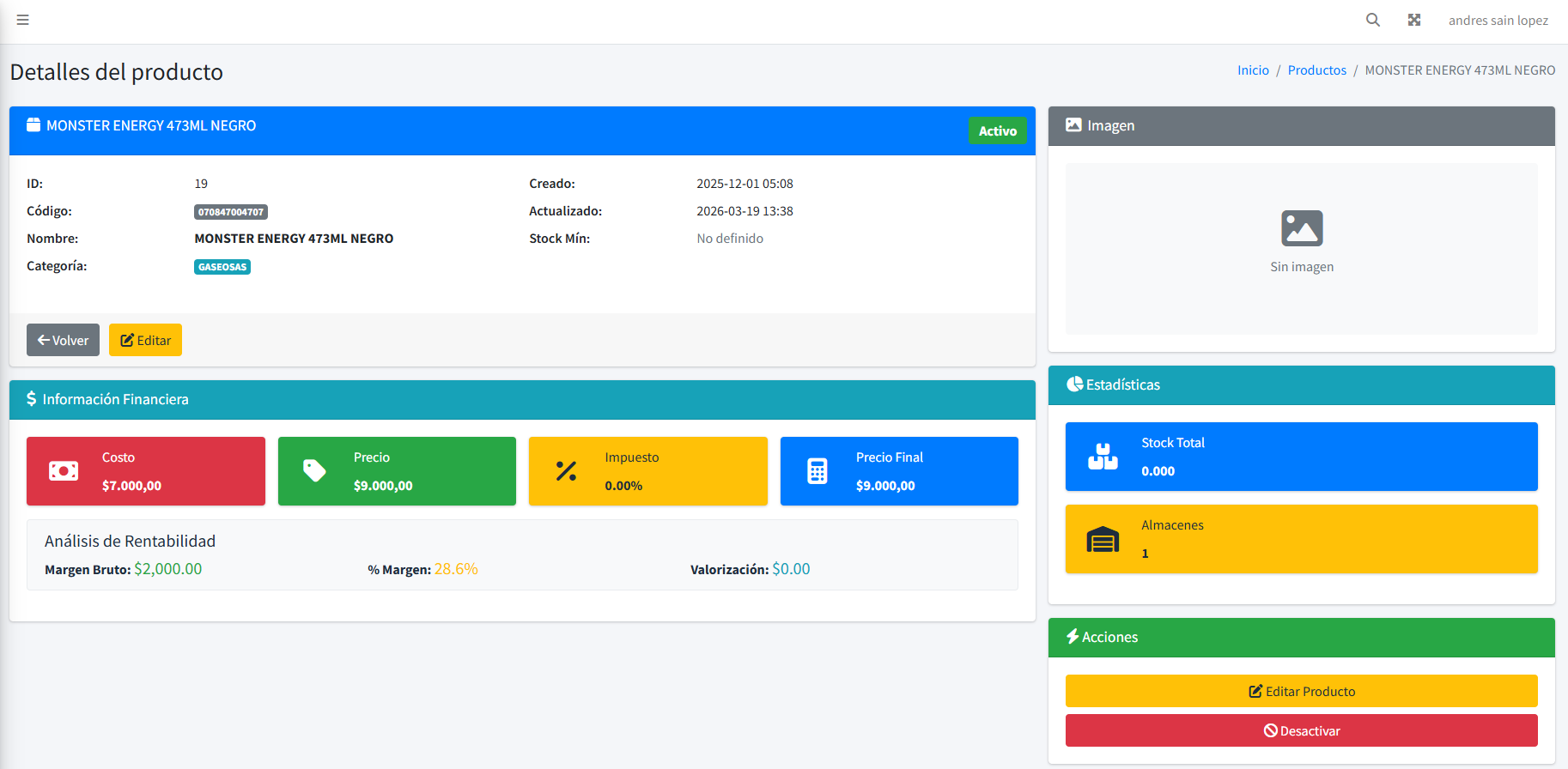Screen dimensions: 1568x769
Task: Click the 'Detalles del producto' page heading
Action: pos(117,72)
